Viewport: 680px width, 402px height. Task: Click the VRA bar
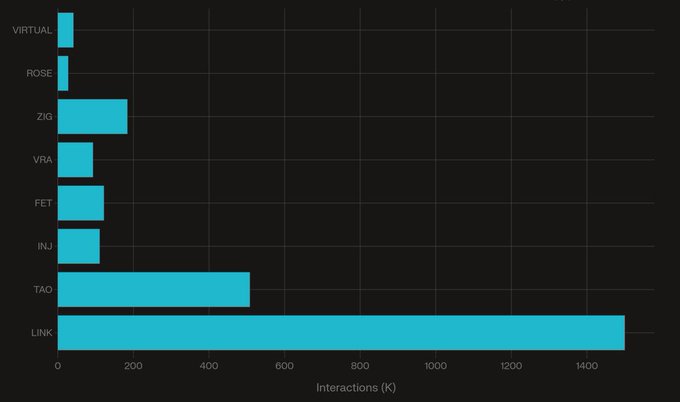click(75, 160)
